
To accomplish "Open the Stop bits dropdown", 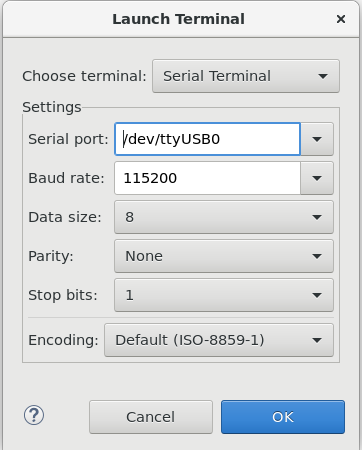I will point(224,295).
